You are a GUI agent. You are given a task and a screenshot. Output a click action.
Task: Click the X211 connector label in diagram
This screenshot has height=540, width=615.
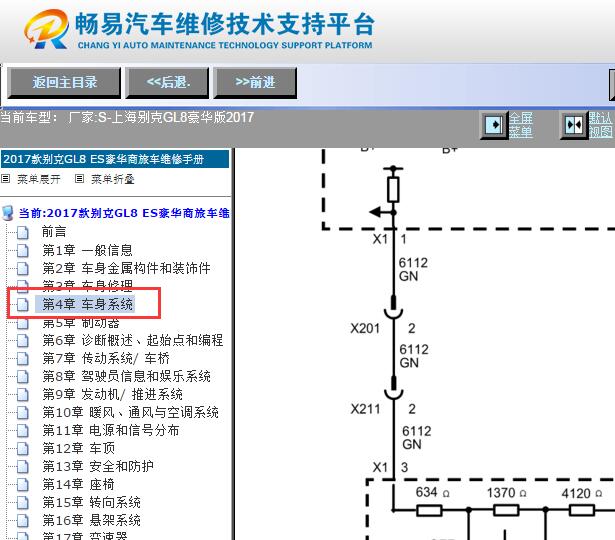(365, 409)
